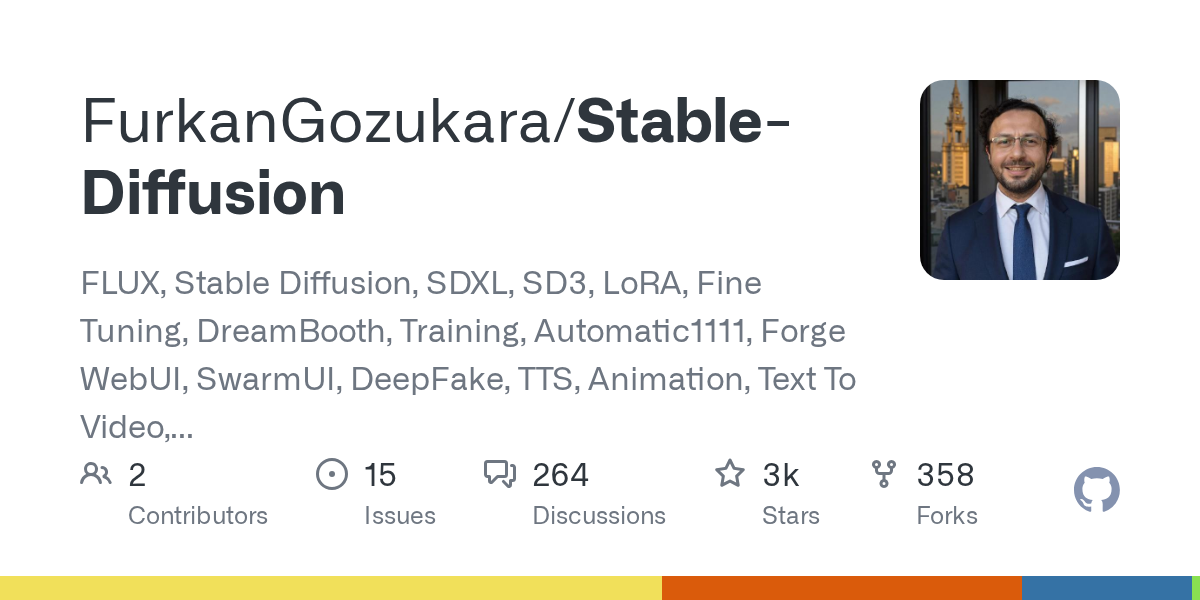
Task: Click the Stars star icon
Action: (729, 474)
